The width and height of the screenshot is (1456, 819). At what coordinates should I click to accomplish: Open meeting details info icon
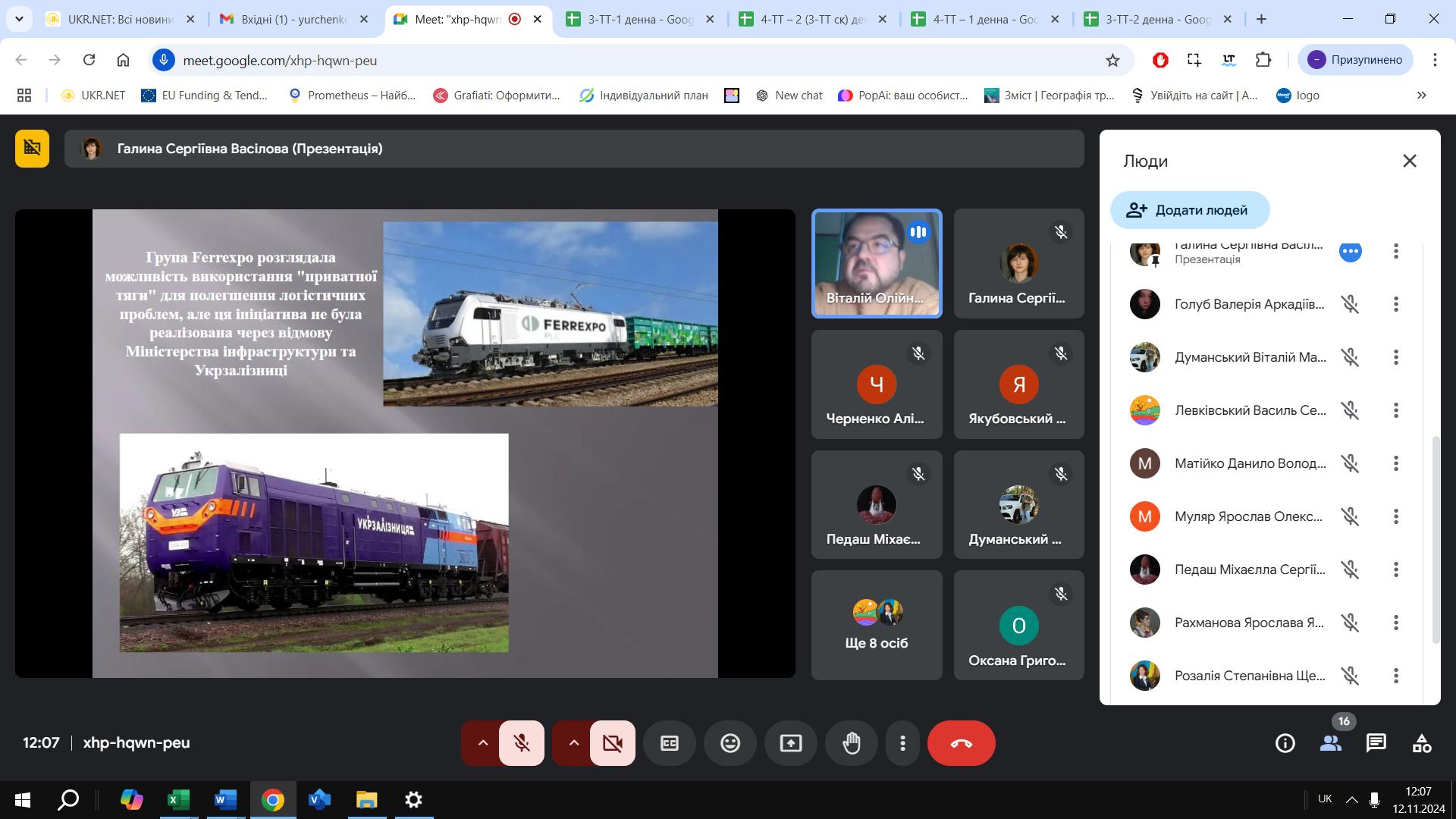[x=1285, y=743]
